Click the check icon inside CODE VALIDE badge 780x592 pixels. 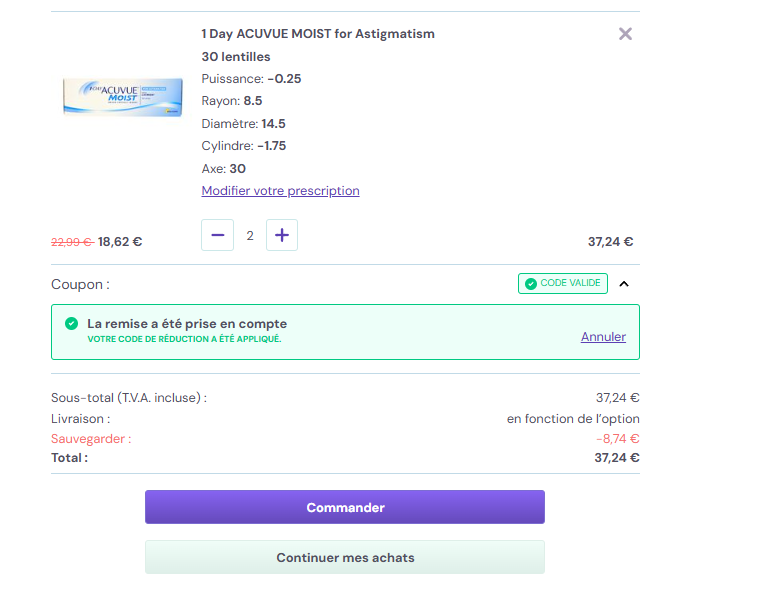[x=531, y=284]
